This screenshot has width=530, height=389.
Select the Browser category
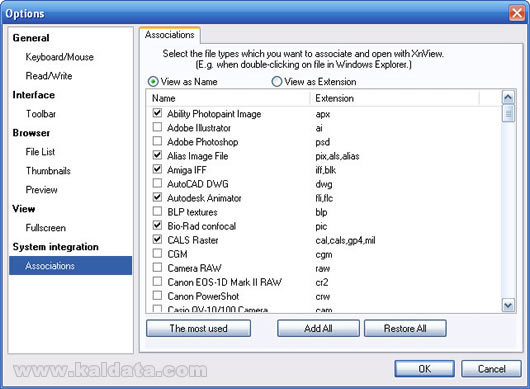(x=31, y=133)
